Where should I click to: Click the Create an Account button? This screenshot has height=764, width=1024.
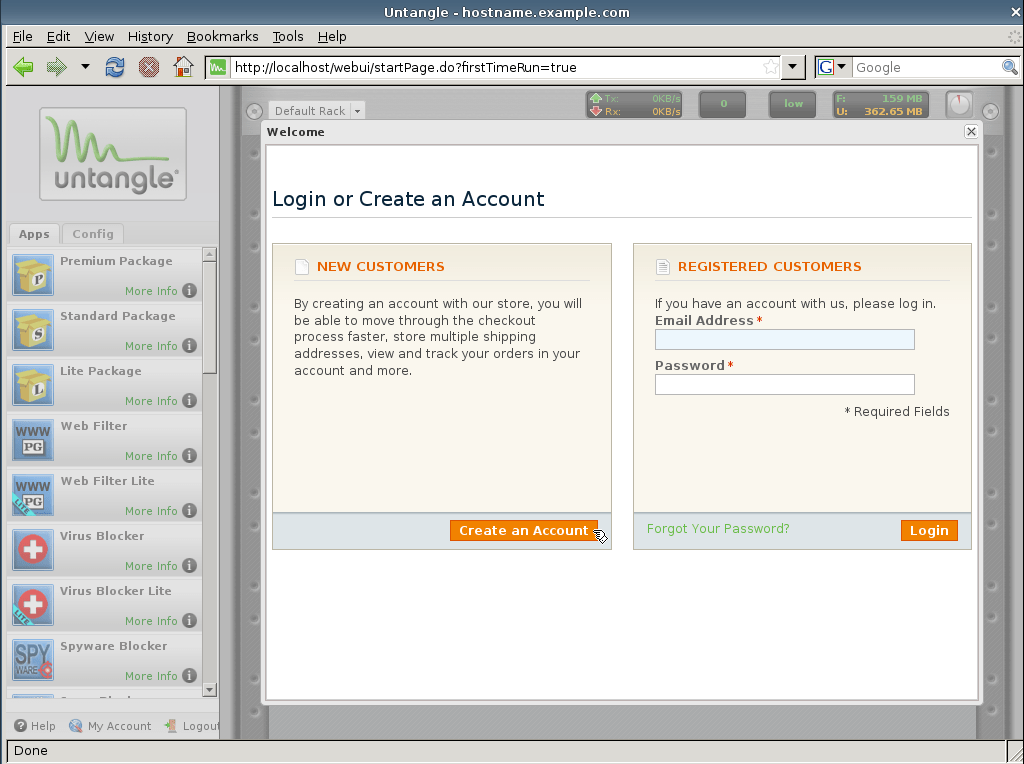[524, 530]
